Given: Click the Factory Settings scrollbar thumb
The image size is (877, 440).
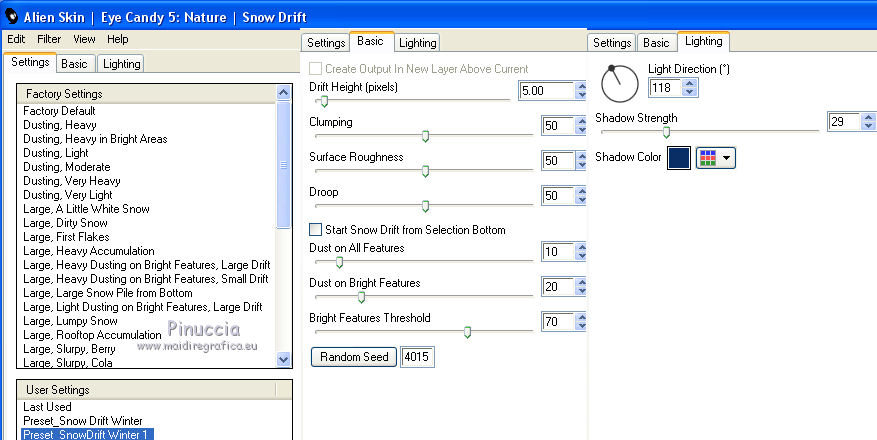Looking at the screenshot, I should point(284,164).
